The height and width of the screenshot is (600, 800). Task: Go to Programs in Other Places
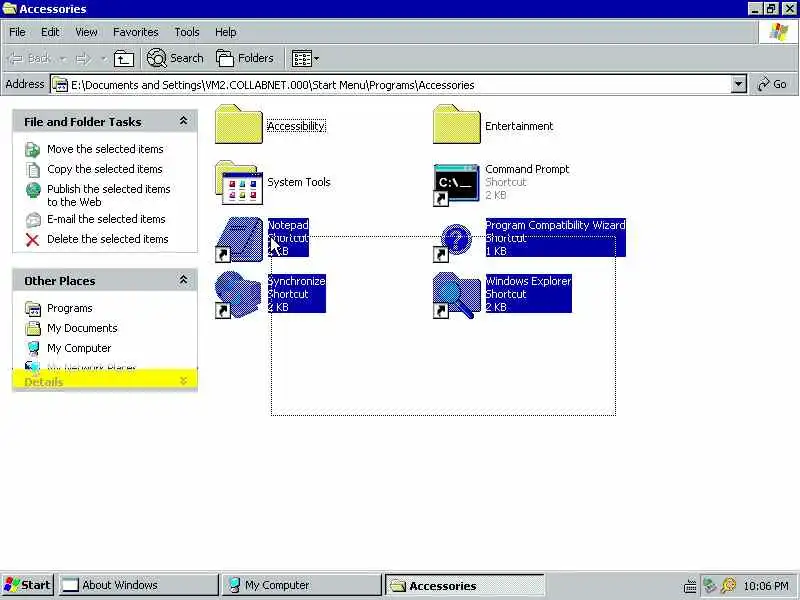tap(69, 308)
